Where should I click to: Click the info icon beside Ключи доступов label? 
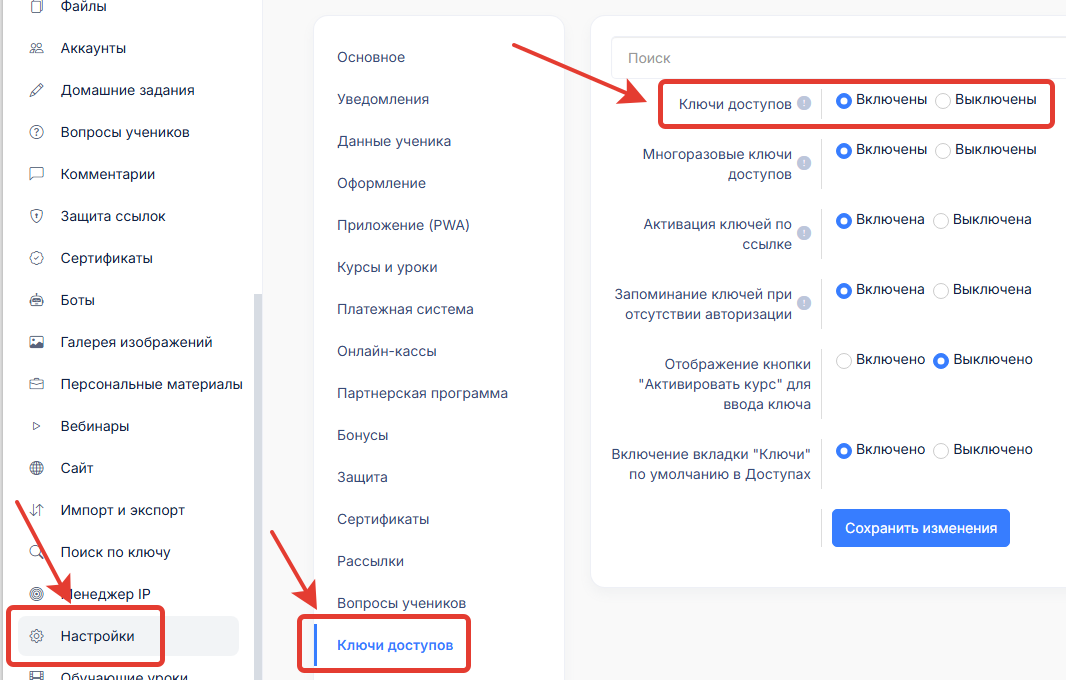point(804,104)
